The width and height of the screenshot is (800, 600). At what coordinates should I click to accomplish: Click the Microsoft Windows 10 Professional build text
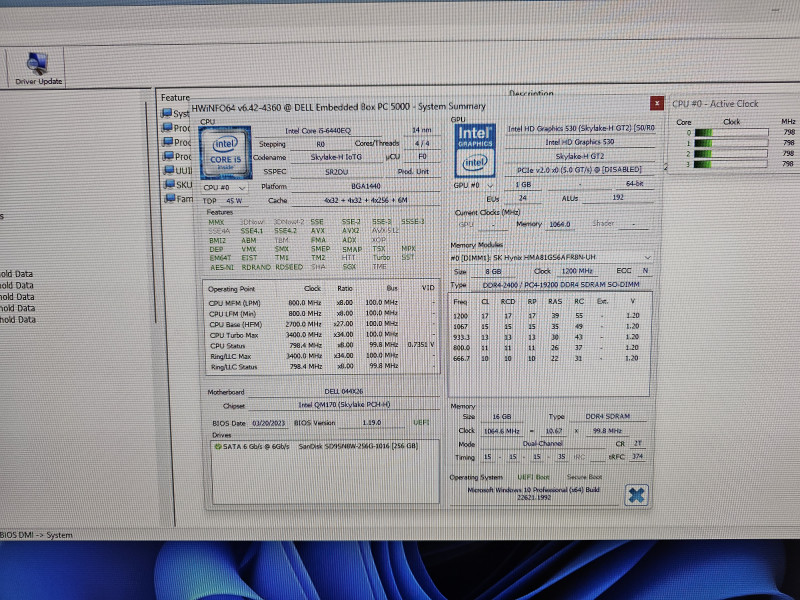click(x=534, y=493)
